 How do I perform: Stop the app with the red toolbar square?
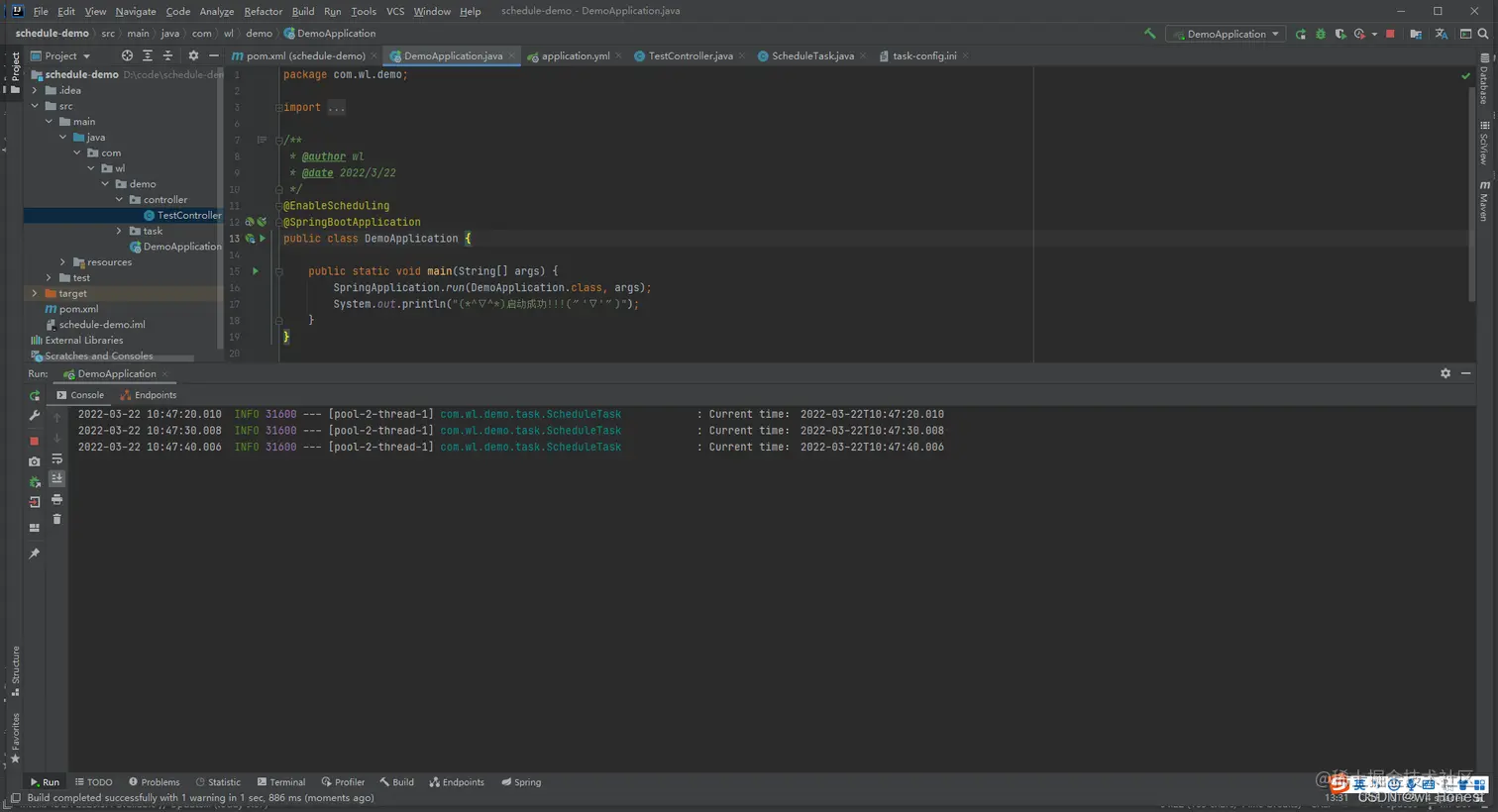click(x=1390, y=34)
